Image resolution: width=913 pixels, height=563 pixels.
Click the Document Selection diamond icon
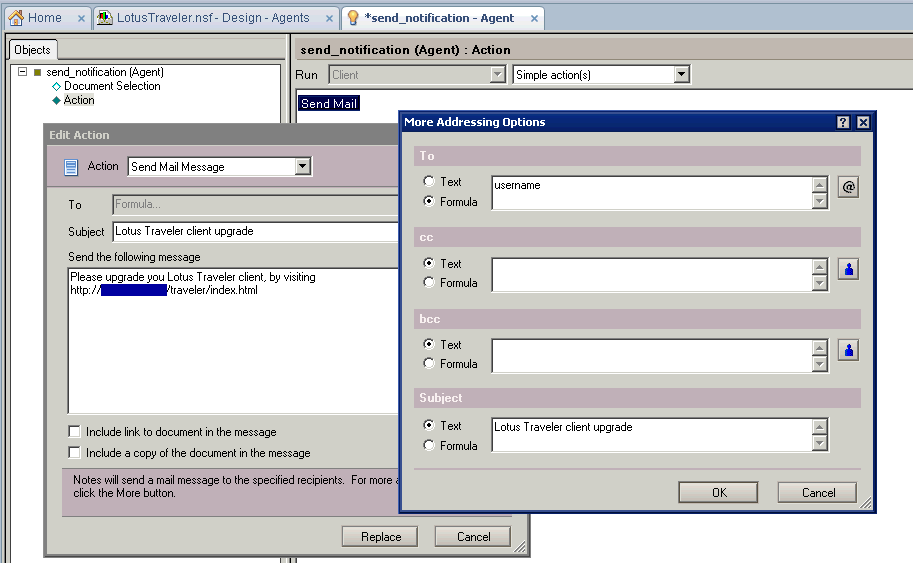(56, 86)
